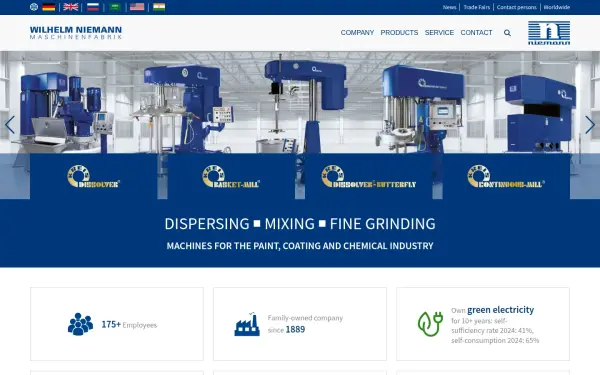Open the search magnifier icon
This screenshot has height=375, width=600.
[x=507, y=33]
